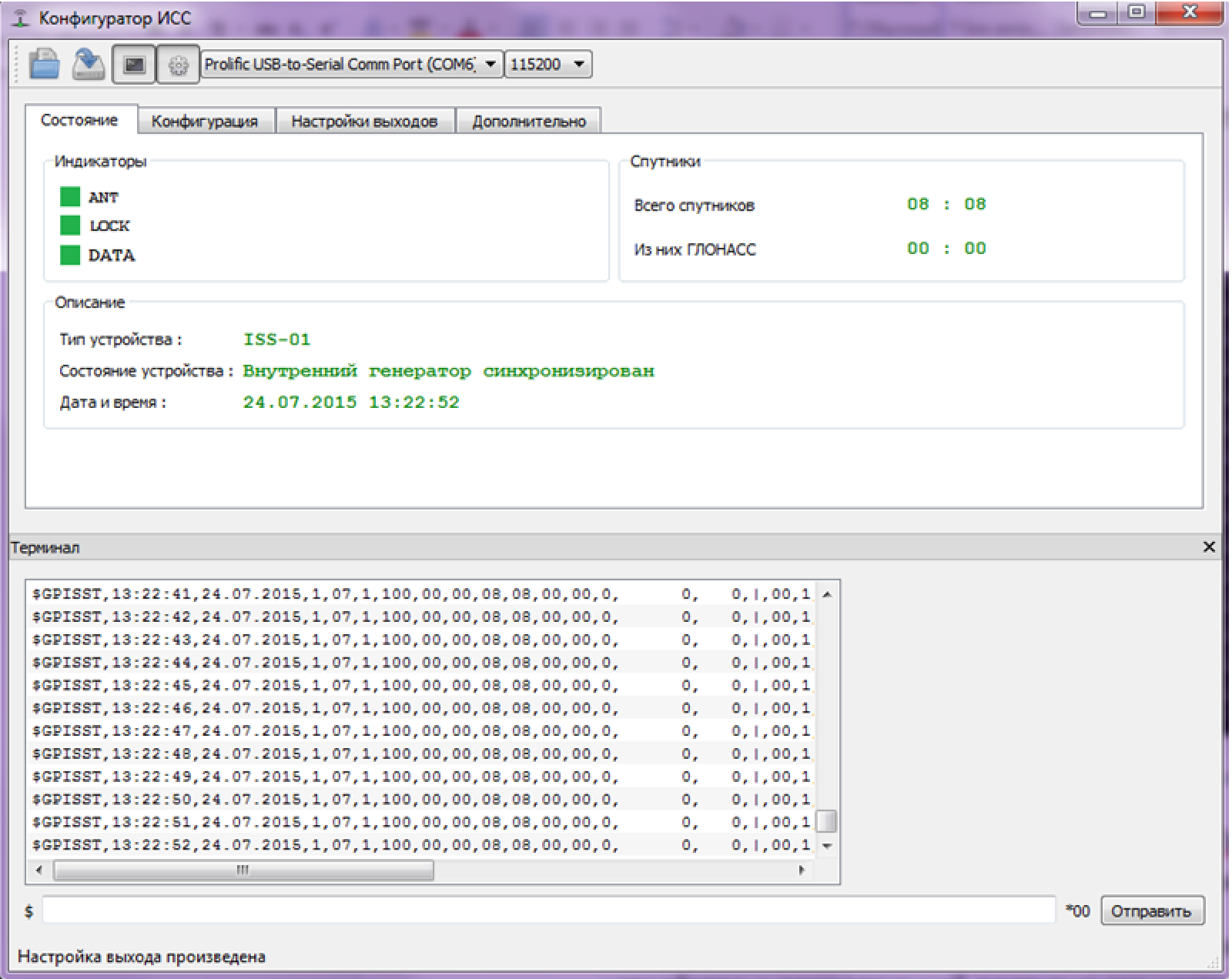Viewport: 1232px width, 979px height.
Task: Click the terminal horizontal scrollbar right arrow
Action: point(802,870)
